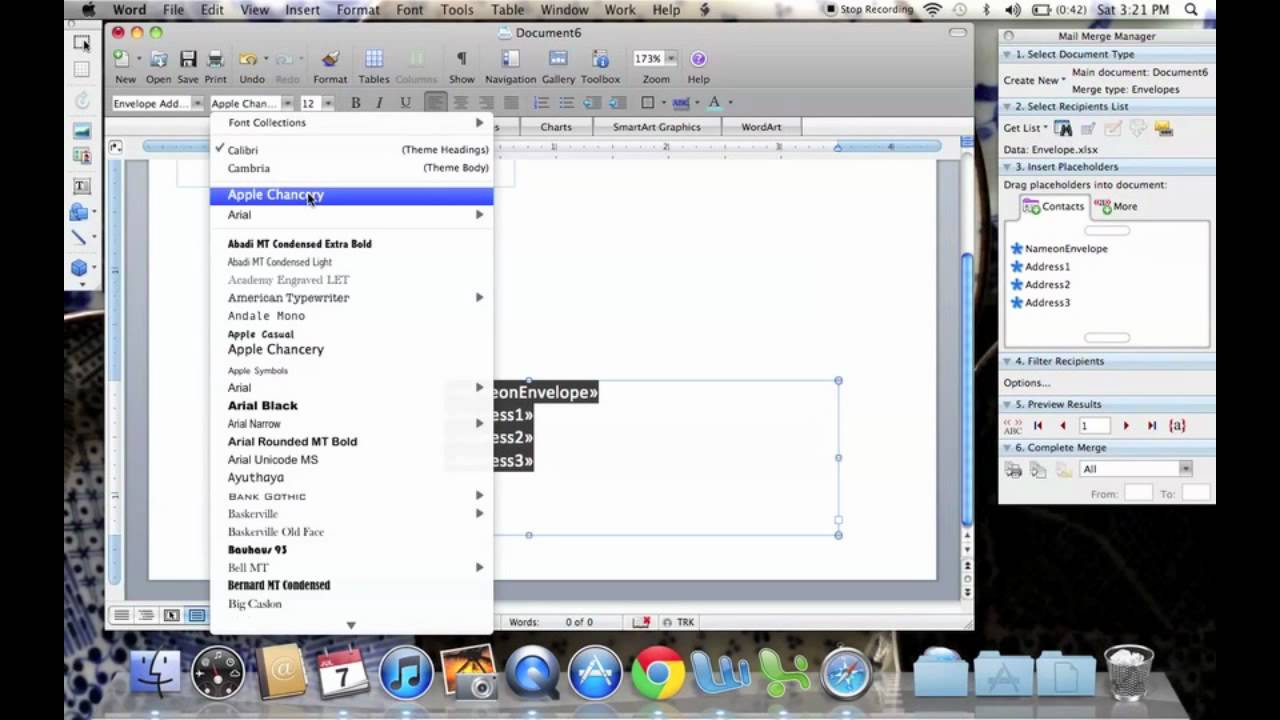Image resolution: width=1280 pixels, height=720 pixels.
Task: Toggle Align Left button
Action: tap(436, 103)
